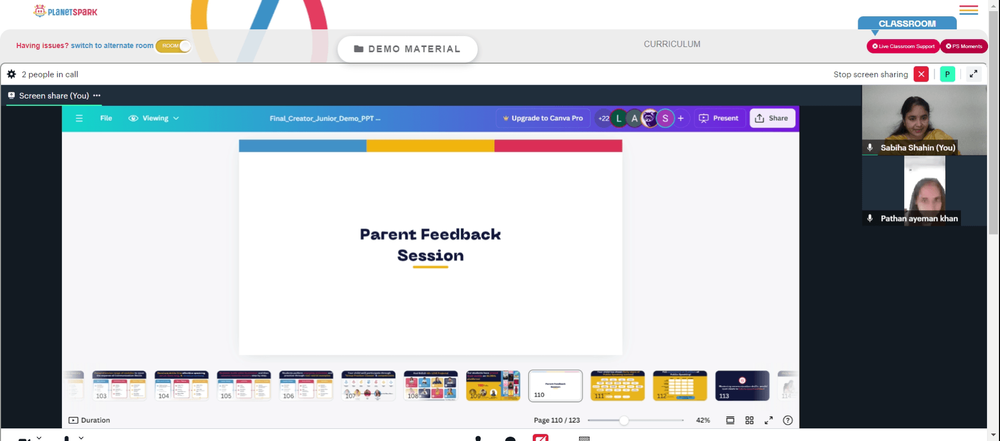Image resolution: width=1000 pixels, height=441 pixels.
Task: Open Canva help question icon
Action: tap(788, 420)
